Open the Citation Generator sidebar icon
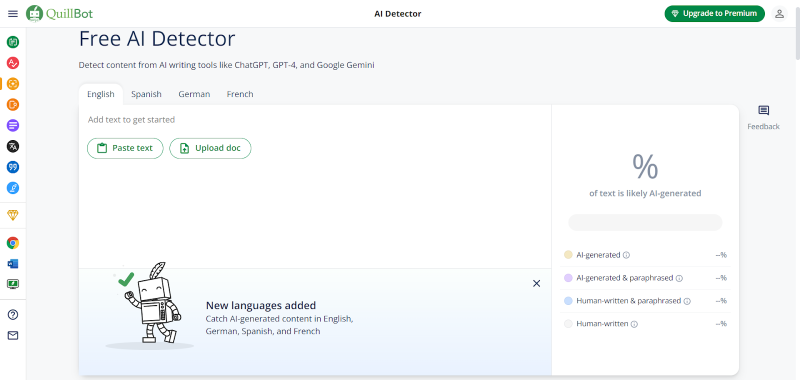Screen dimensions: 800x380 13,167
